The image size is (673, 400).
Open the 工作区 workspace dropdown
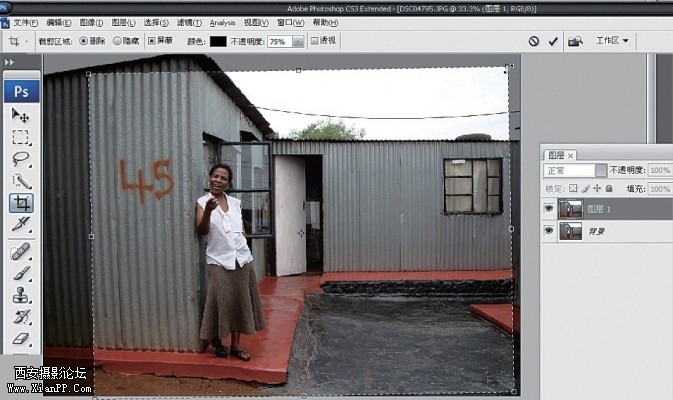(x=613, y=41)
